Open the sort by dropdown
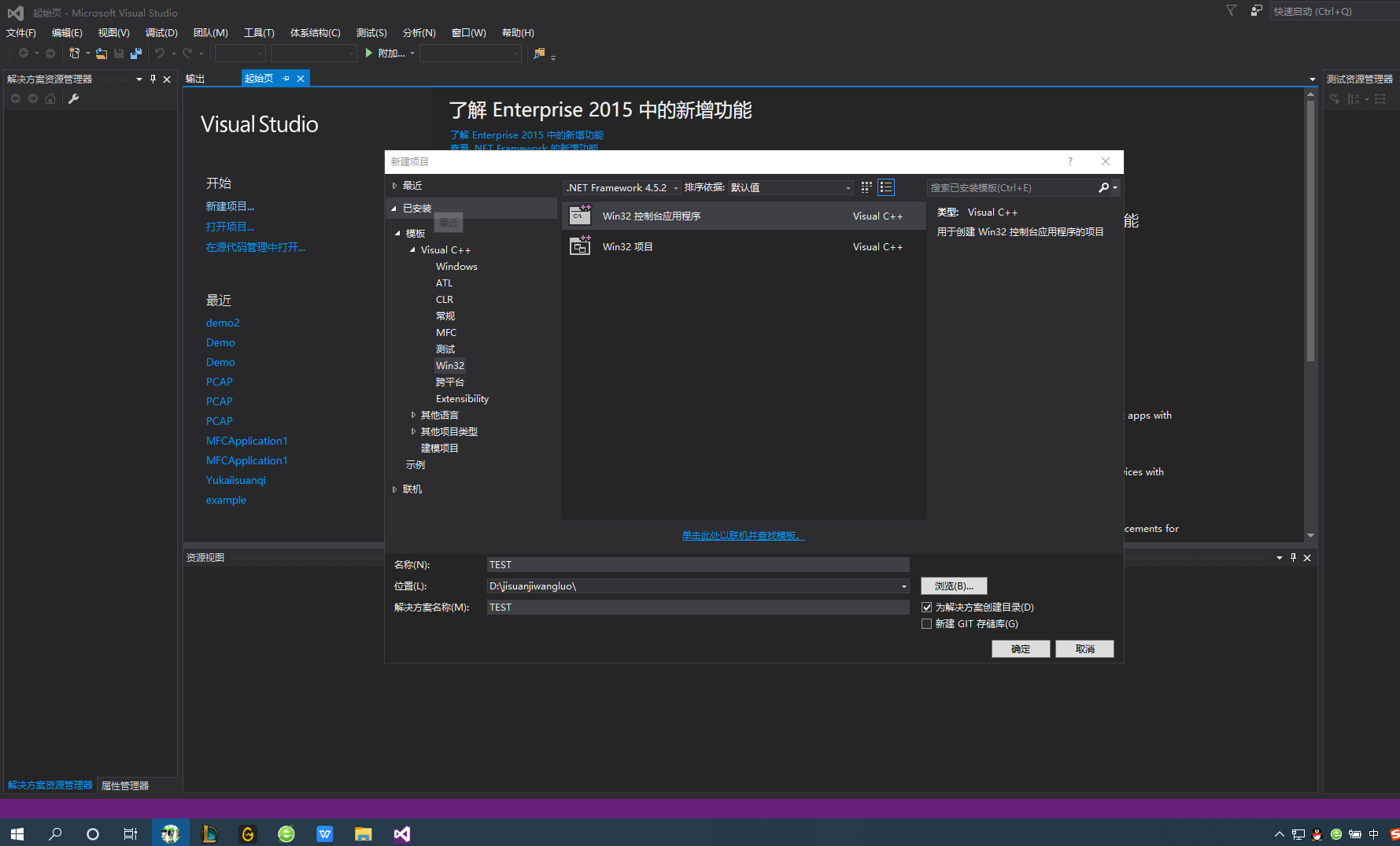Image resolution: width=1400 pixels, height=846 pixels. point(791,187)
